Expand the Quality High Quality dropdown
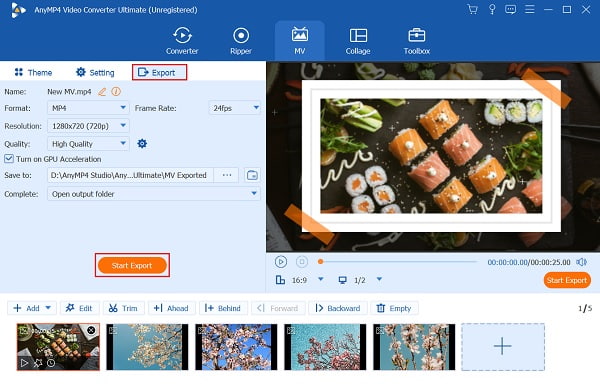 (88, 144)
